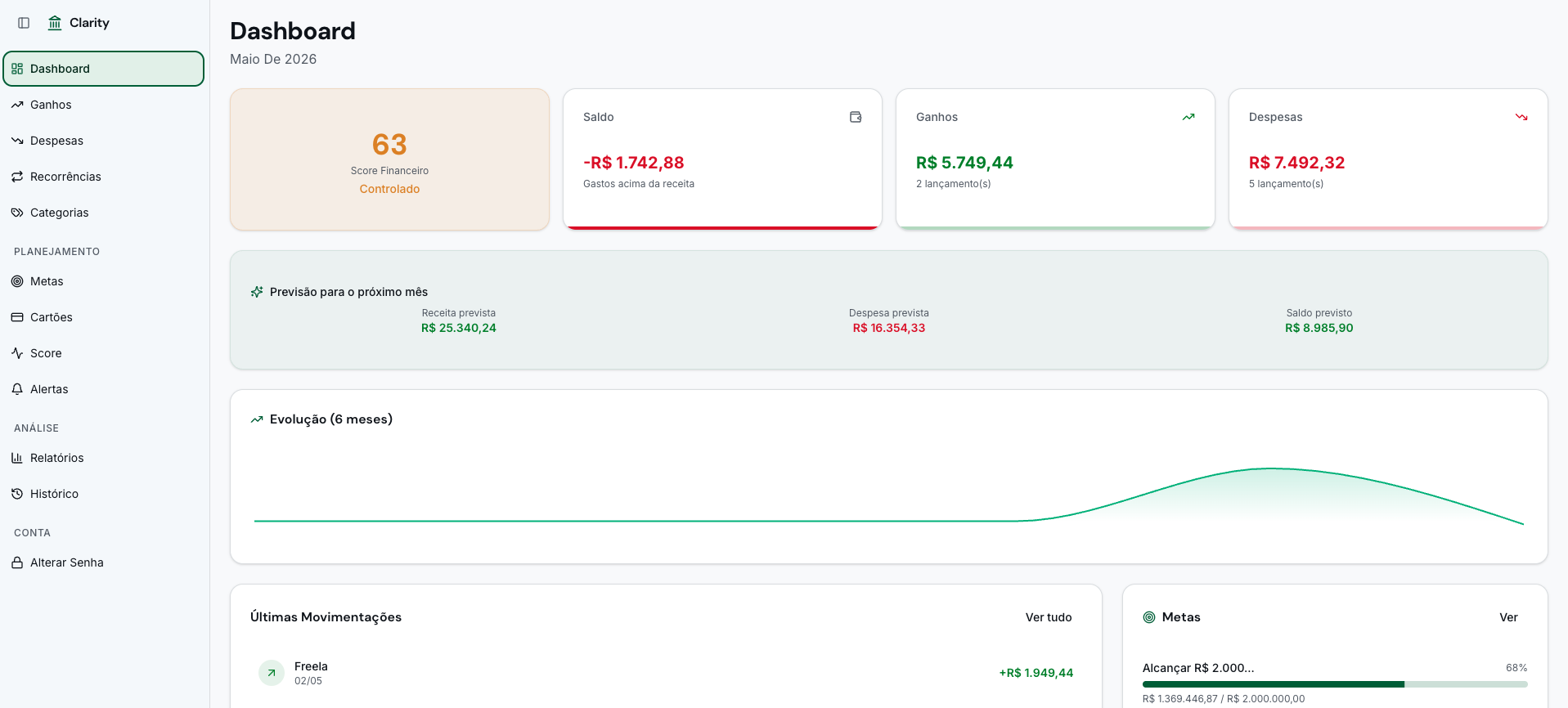This screenshot has height=708, width=1568.
Task: Click the 'R$ 1.369.446,87 / R$ 2.000.000,00' goal amount
Action: pos(1224,699)
